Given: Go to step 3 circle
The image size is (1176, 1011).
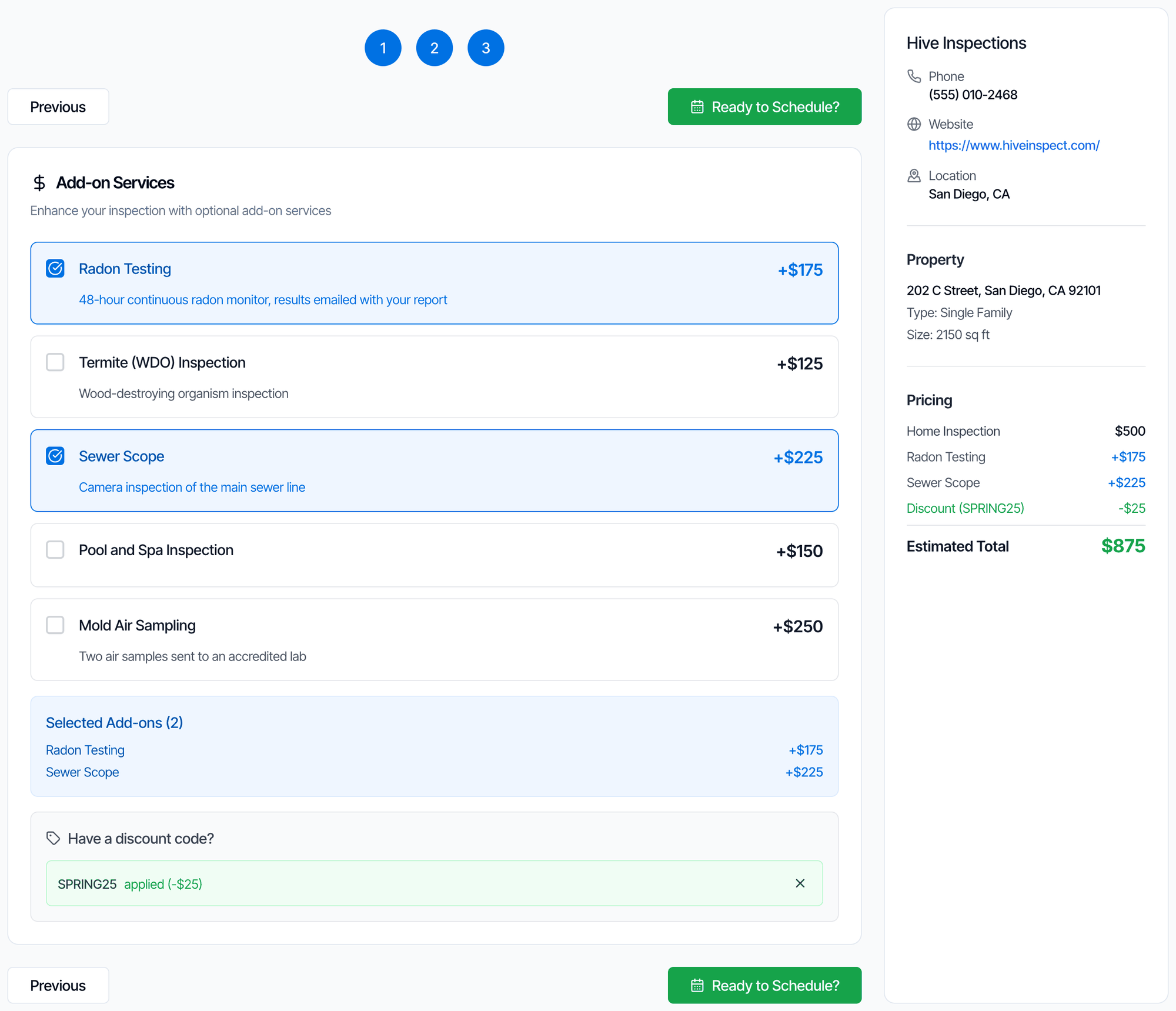Looking at the screenshot, I should pyautogui.click(x=486, y=48).
